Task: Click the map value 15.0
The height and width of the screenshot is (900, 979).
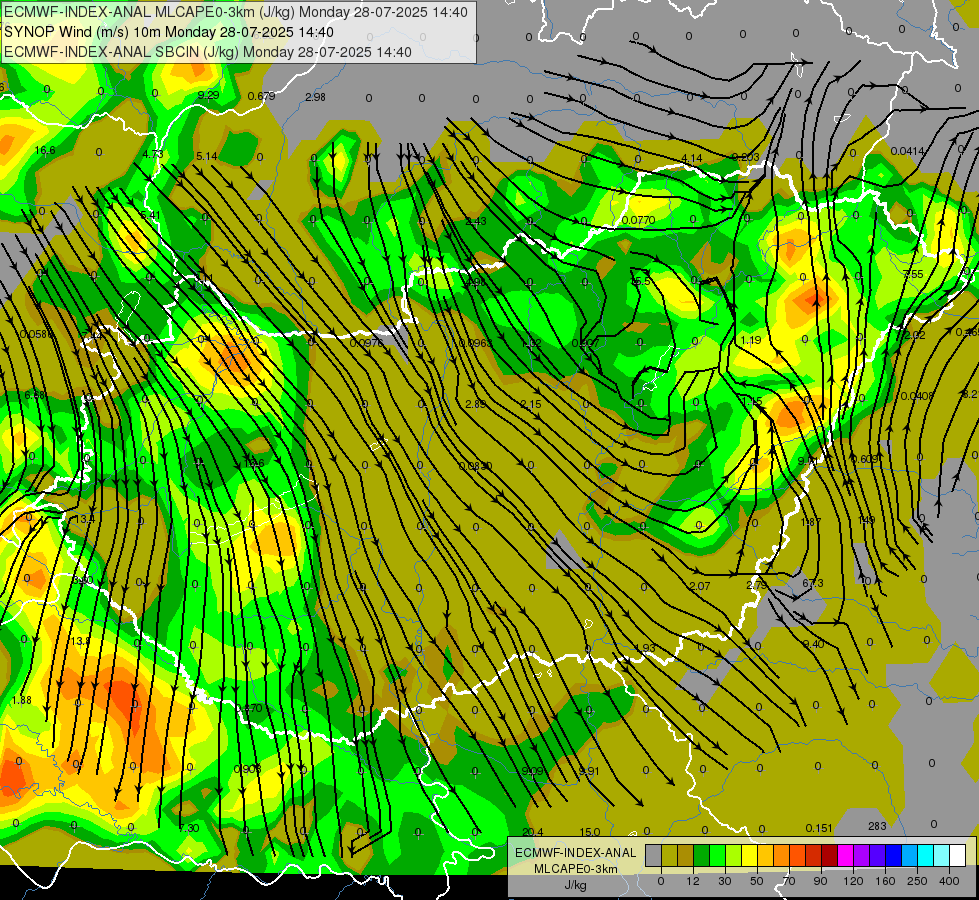Action: (x=589, y=832)
